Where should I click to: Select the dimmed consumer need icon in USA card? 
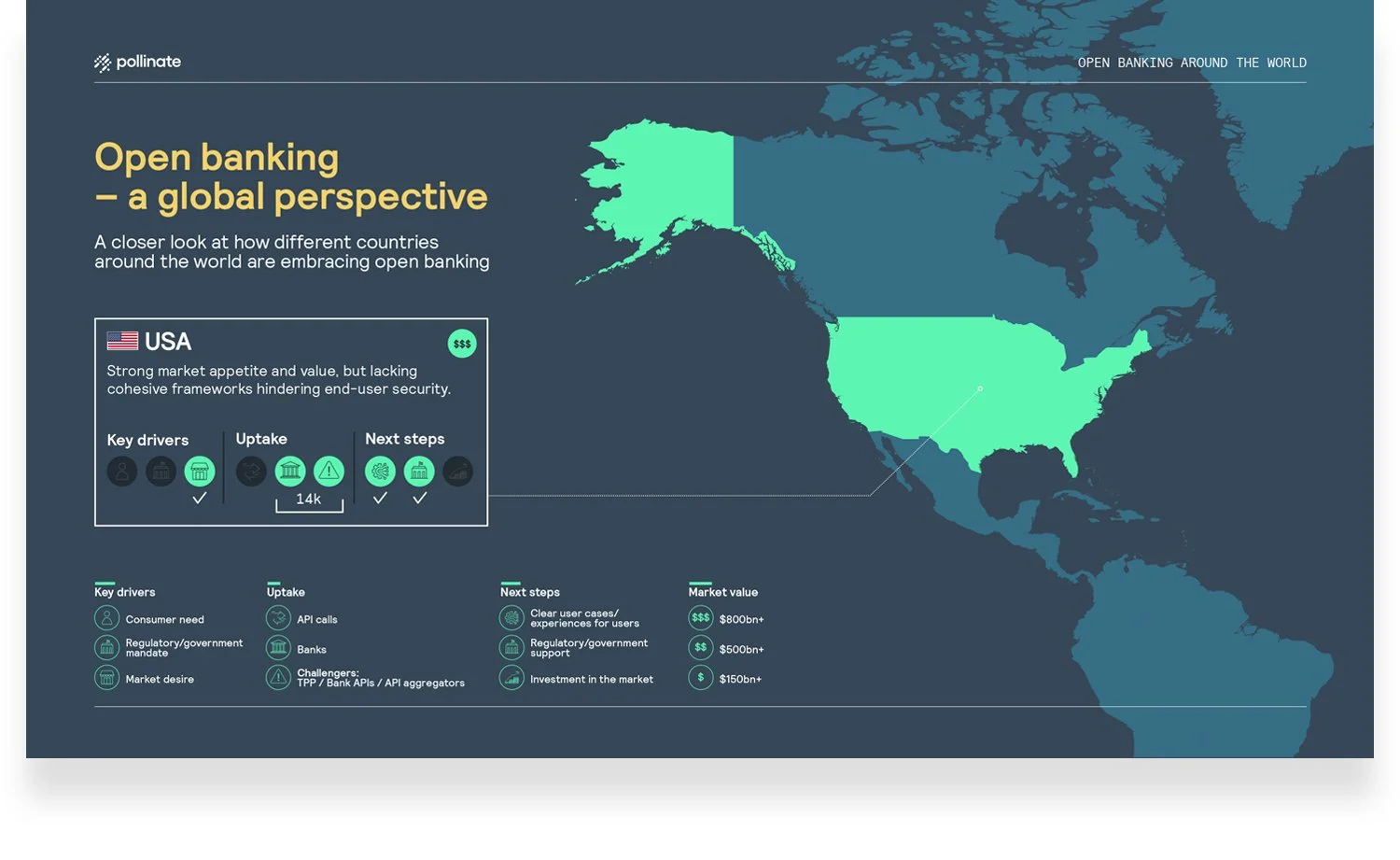click(x=122, y=472)
